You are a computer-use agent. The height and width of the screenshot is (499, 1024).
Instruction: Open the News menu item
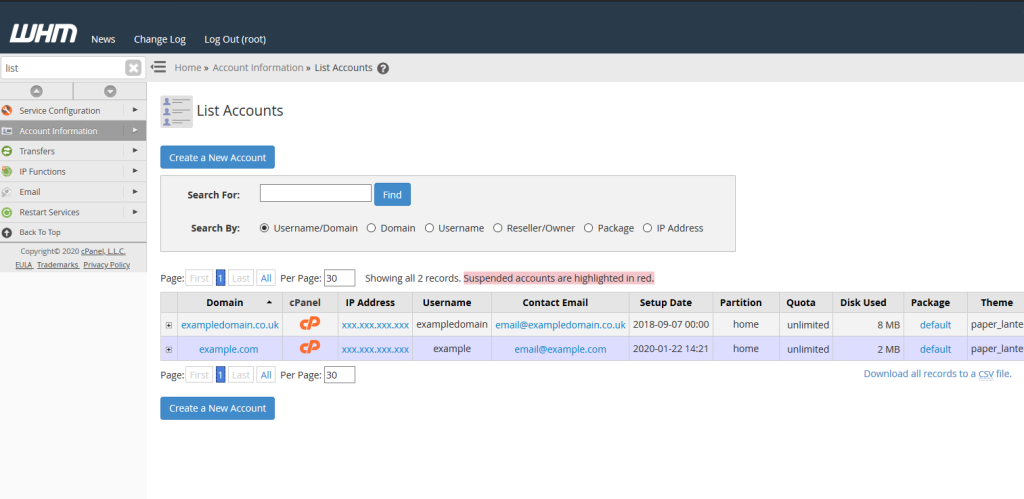pyautogui.click(x=103, y=39)
